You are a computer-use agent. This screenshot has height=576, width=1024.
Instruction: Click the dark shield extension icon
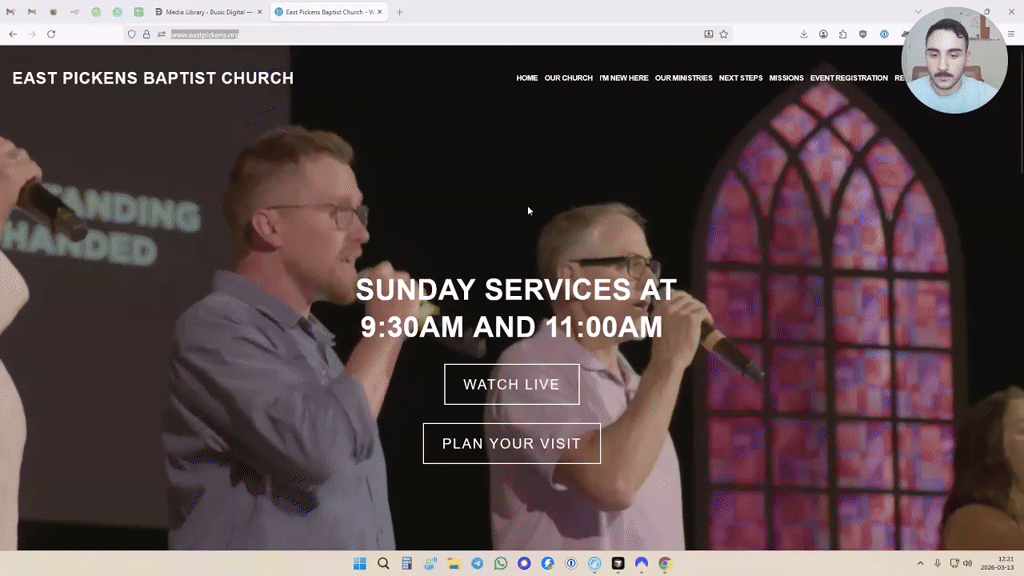tap(863, 34)
